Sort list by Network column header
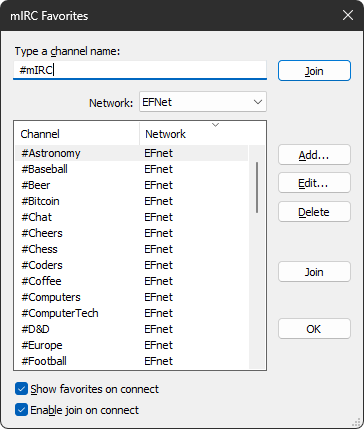This screenshot has height=429, width=364. tap(203, 134)
